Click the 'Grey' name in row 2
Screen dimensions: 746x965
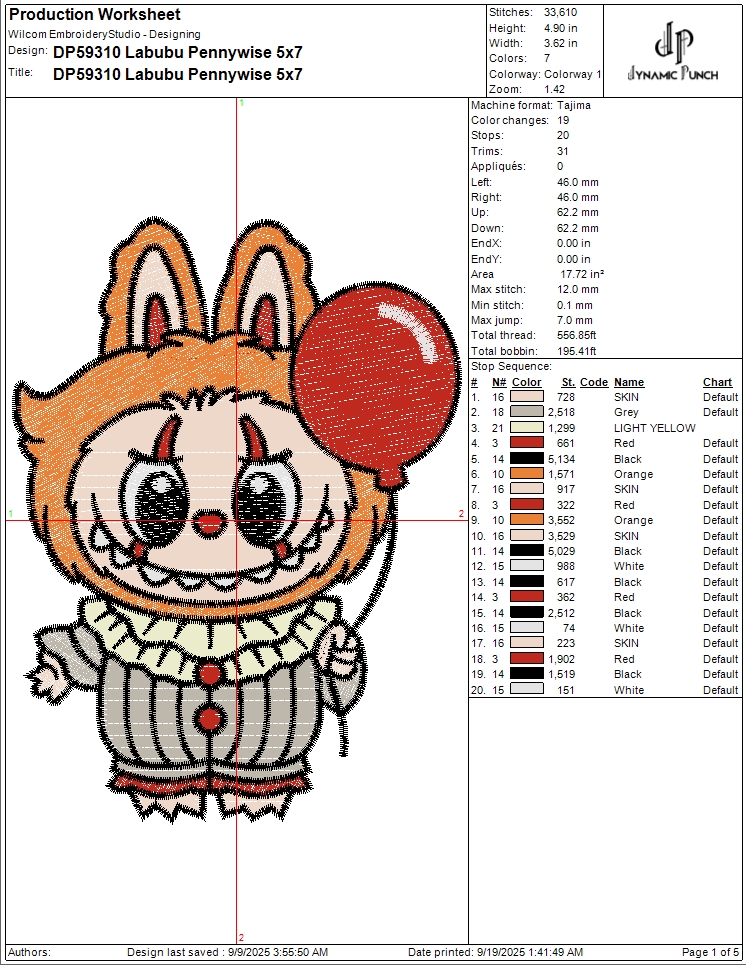(626, 412)
